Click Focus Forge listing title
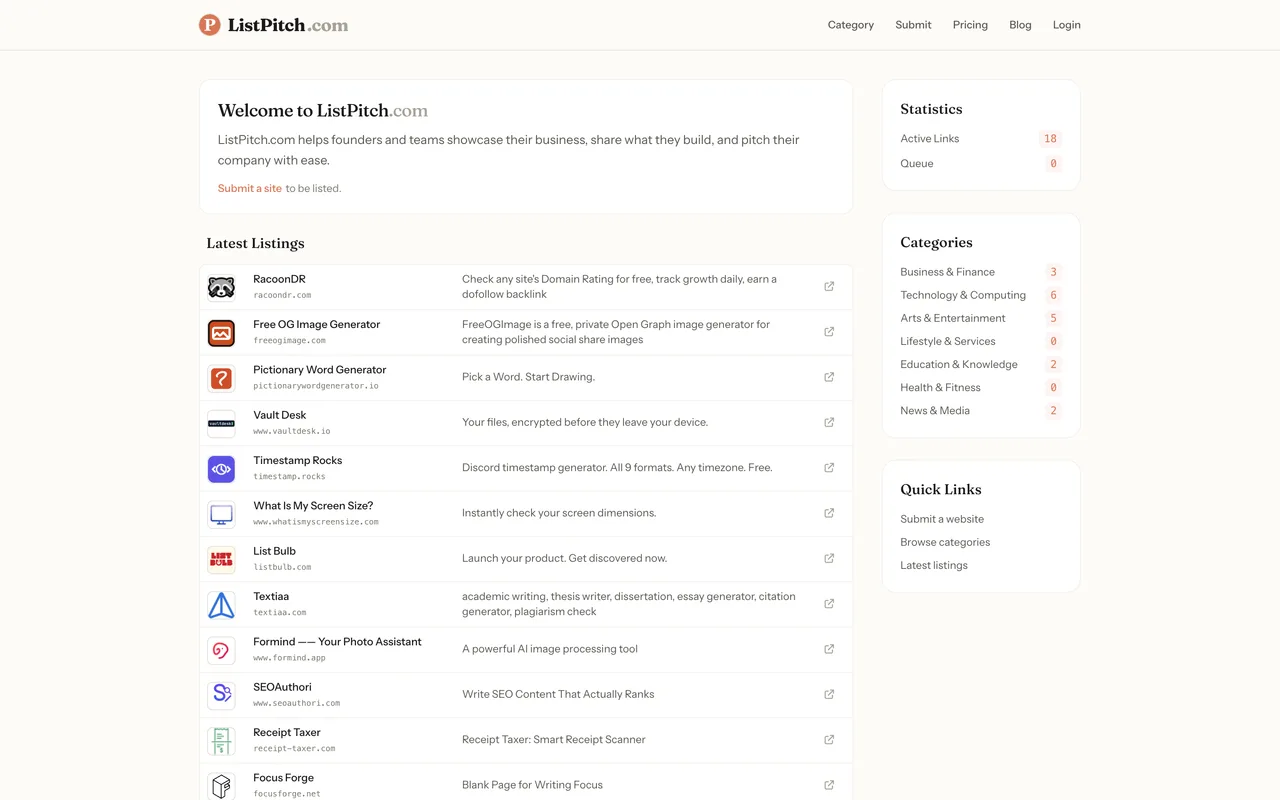 click(283, 778)
